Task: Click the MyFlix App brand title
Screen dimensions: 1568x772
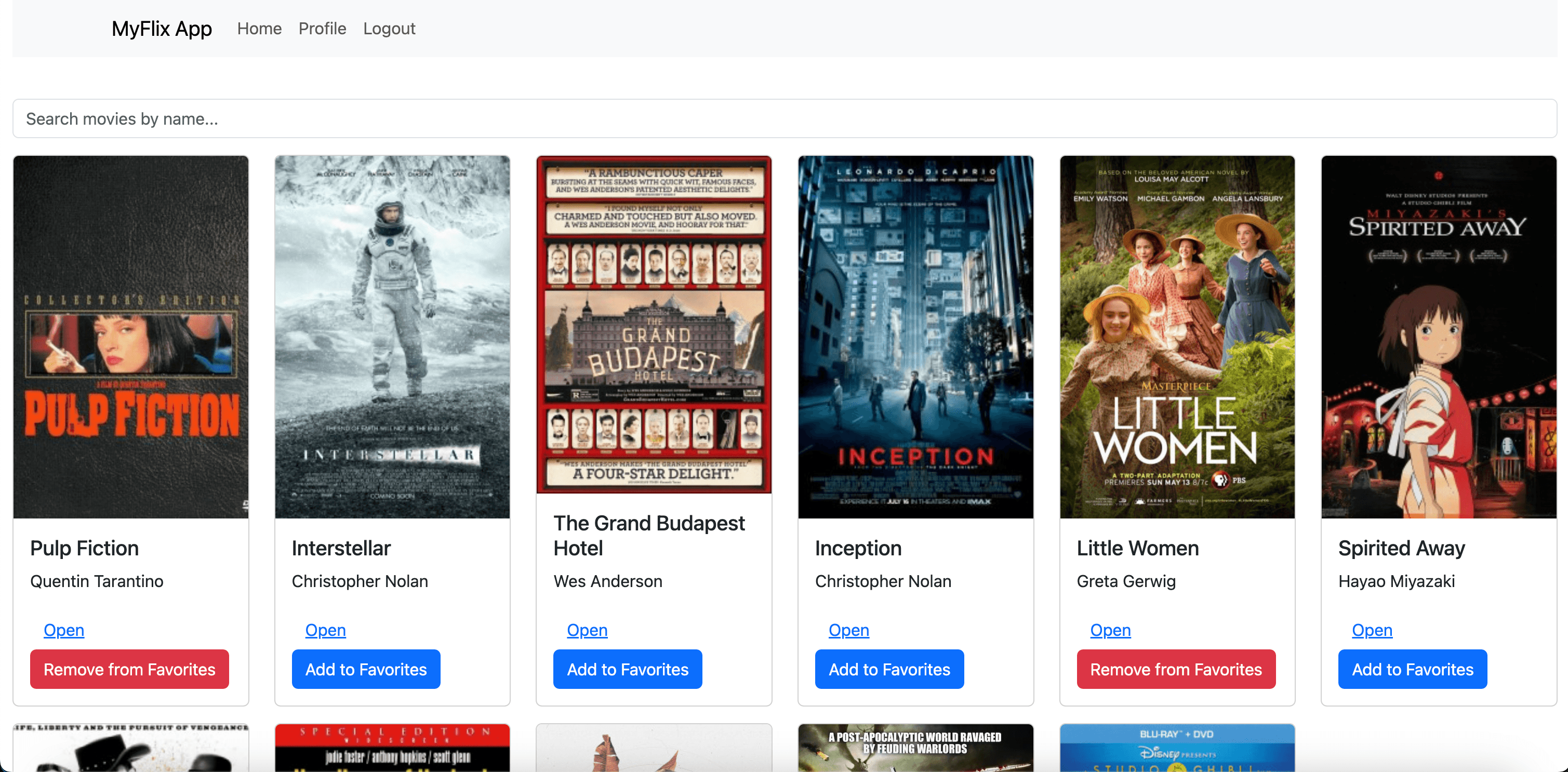Action: (x=161, y=29)
